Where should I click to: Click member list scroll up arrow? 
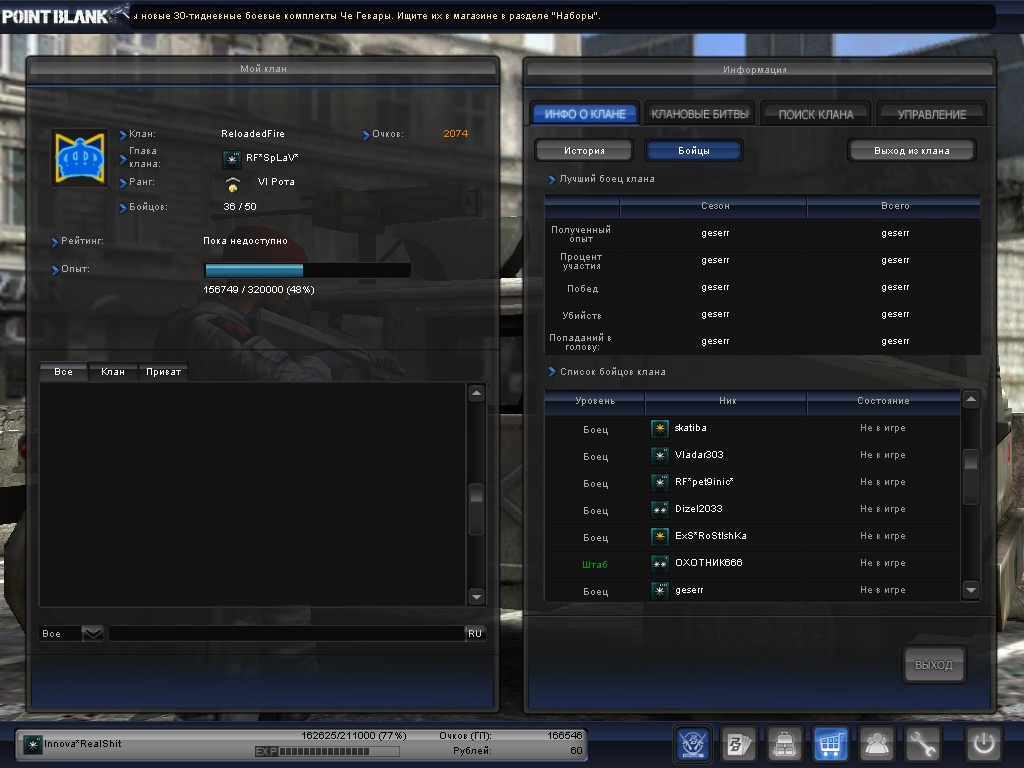[971, 399]
